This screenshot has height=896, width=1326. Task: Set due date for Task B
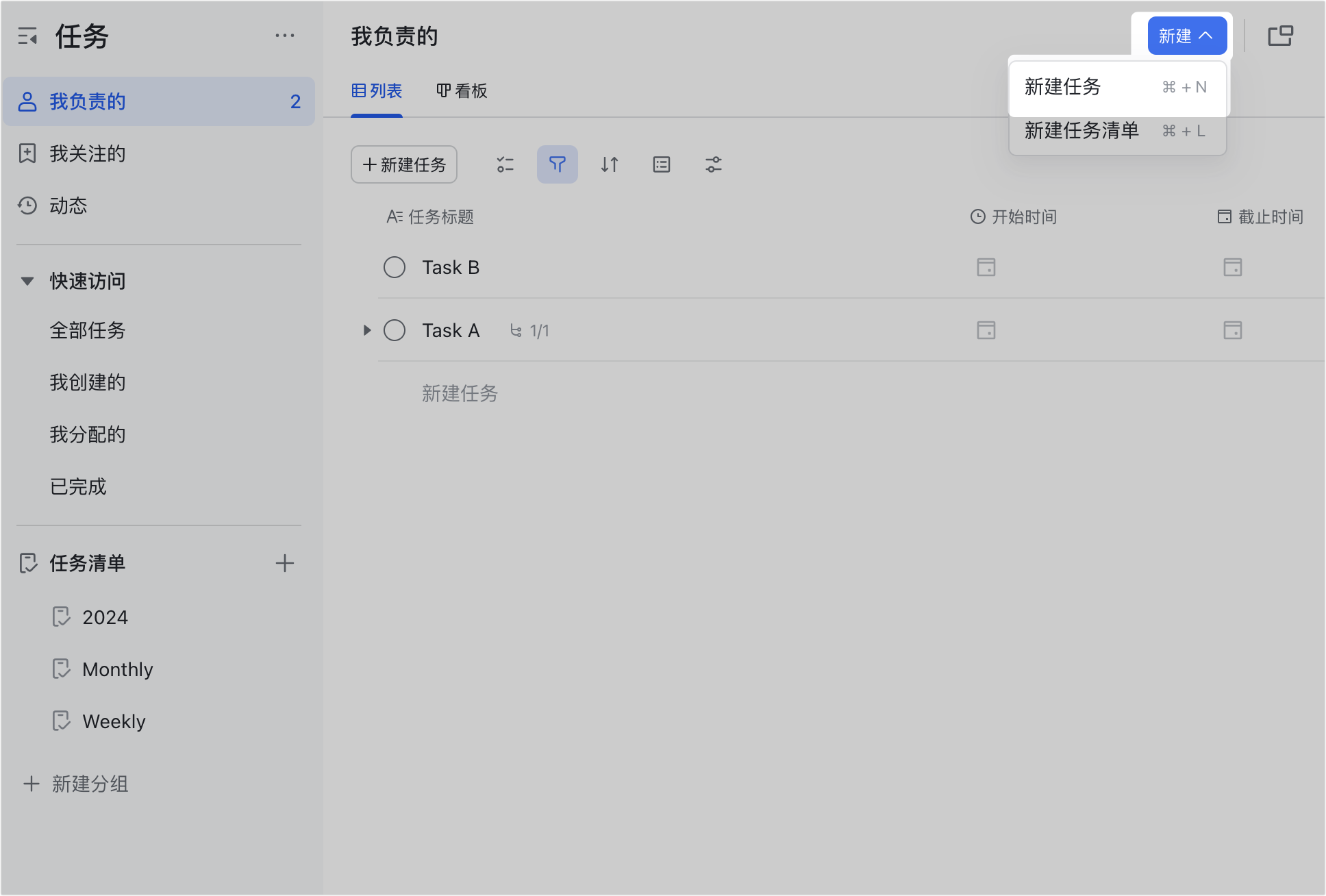click(1233, 267)
